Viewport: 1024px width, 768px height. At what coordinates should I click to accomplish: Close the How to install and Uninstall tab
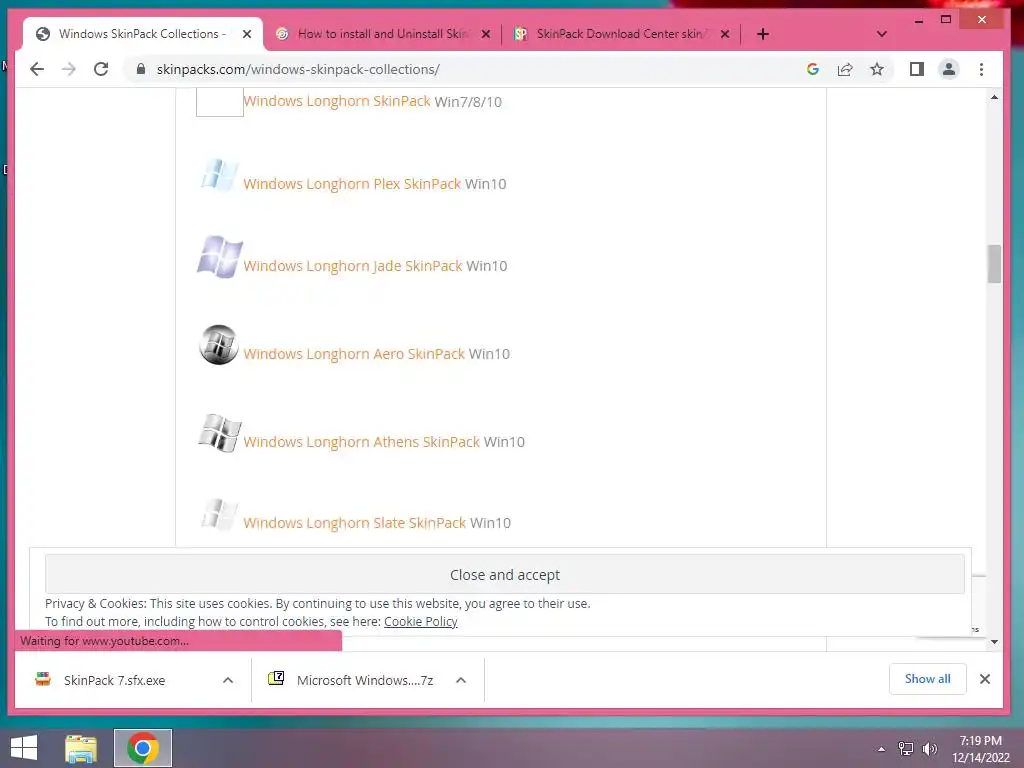pos(486,34)
